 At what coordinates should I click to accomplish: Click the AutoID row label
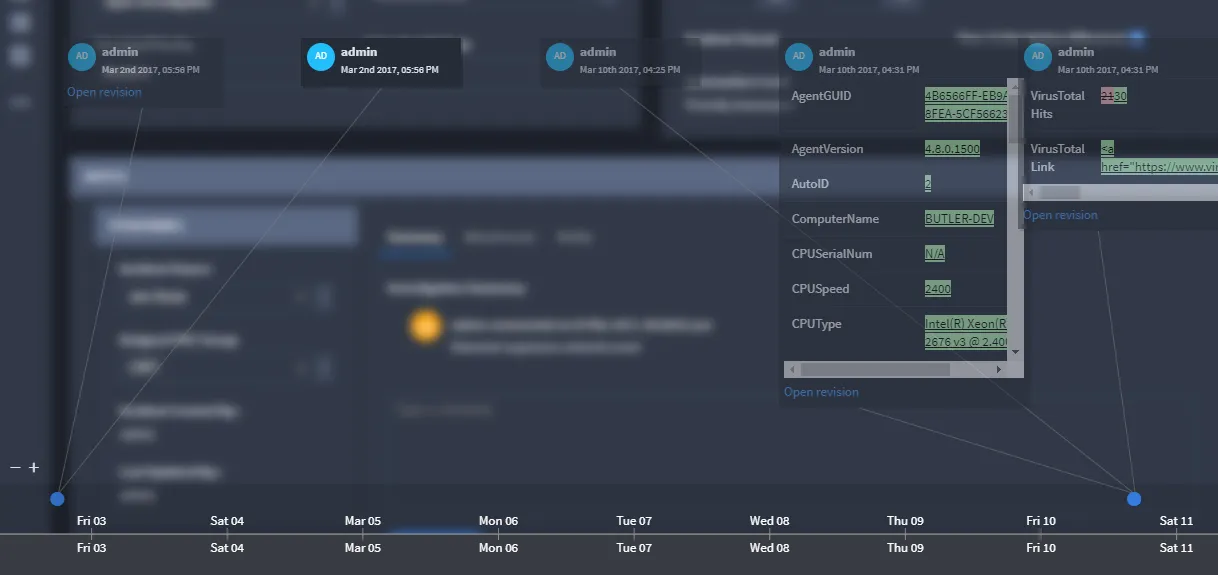coord(810,184)
